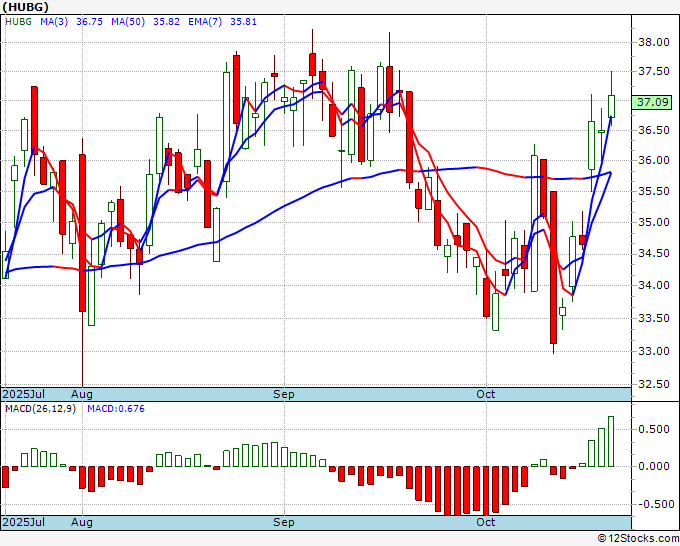Click the 34.50 price axis label
The width and height of the screenshot is (680, 546).
click(x=654, y=253)
